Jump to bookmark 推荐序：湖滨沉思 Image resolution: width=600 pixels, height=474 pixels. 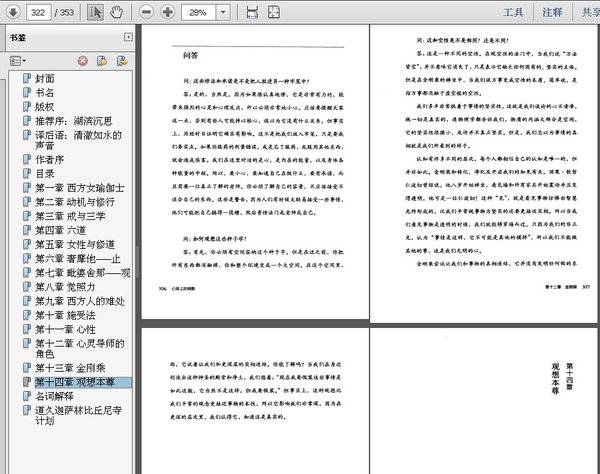pyautogui.click(x=74, y=121)
